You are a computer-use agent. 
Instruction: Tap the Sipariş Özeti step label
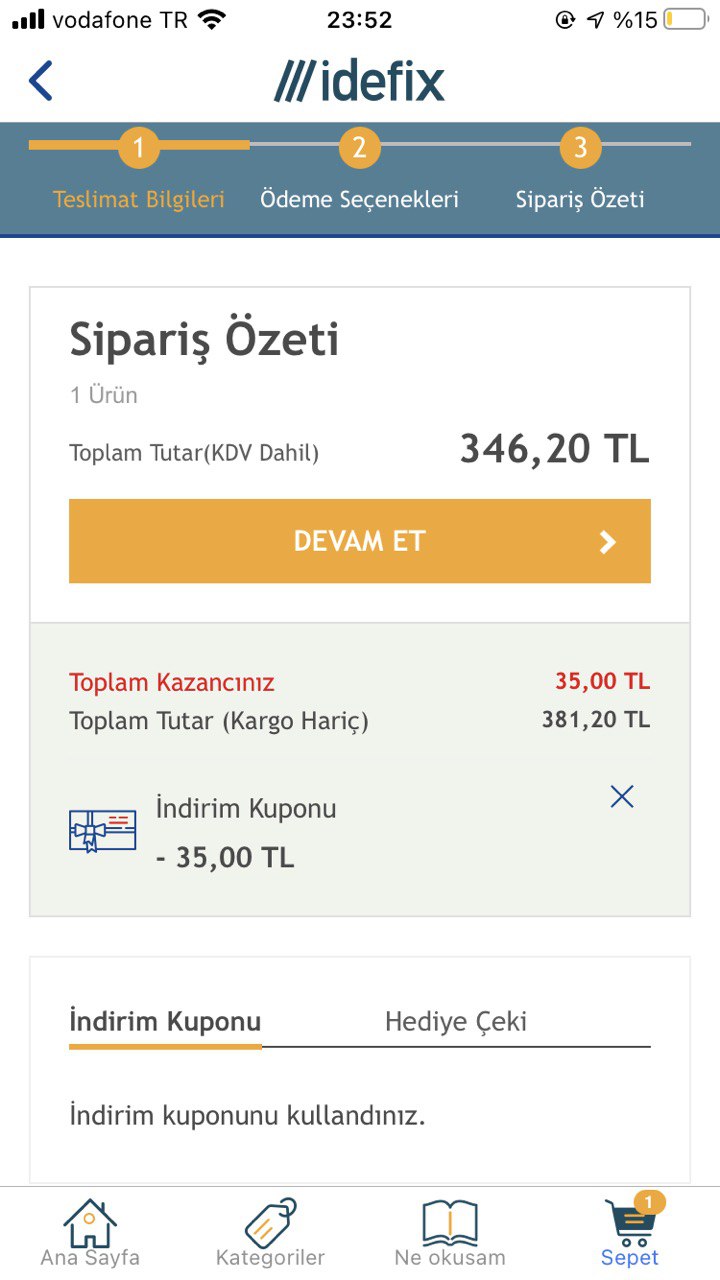pyautogui.click(x=580, y=199)
